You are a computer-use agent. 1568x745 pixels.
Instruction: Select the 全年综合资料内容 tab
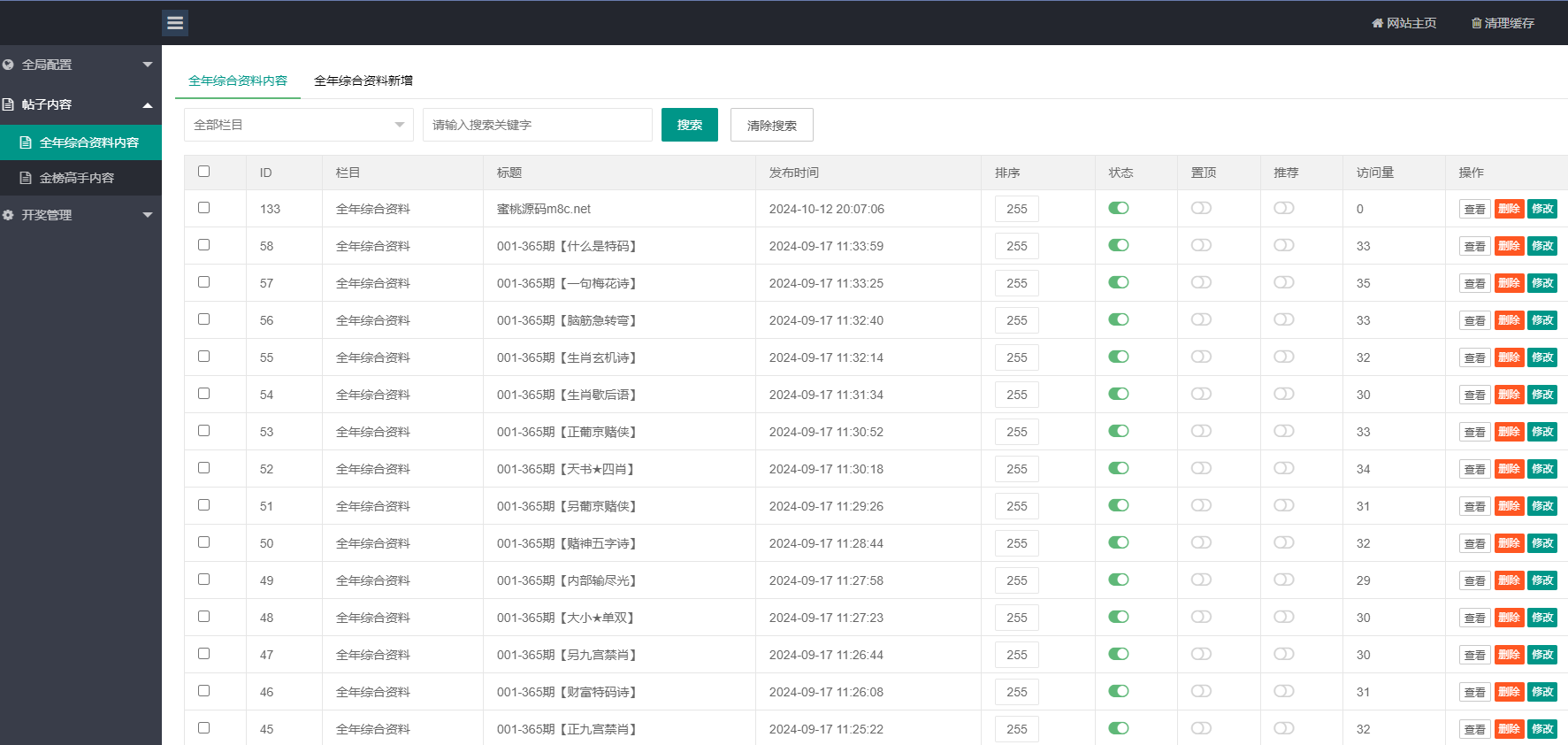[x=238, y=81]
